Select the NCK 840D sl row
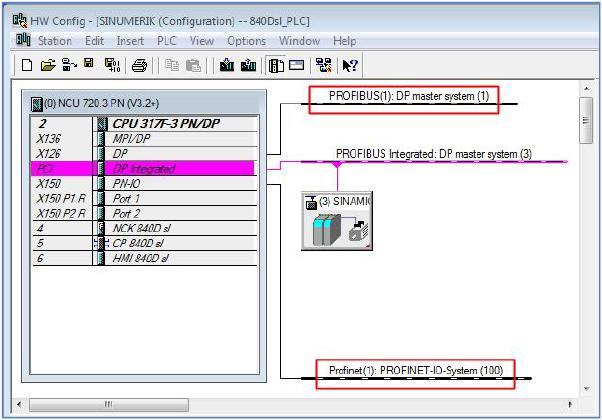The width and height of the screenshot is (602, 420). (x=144, y=228)
